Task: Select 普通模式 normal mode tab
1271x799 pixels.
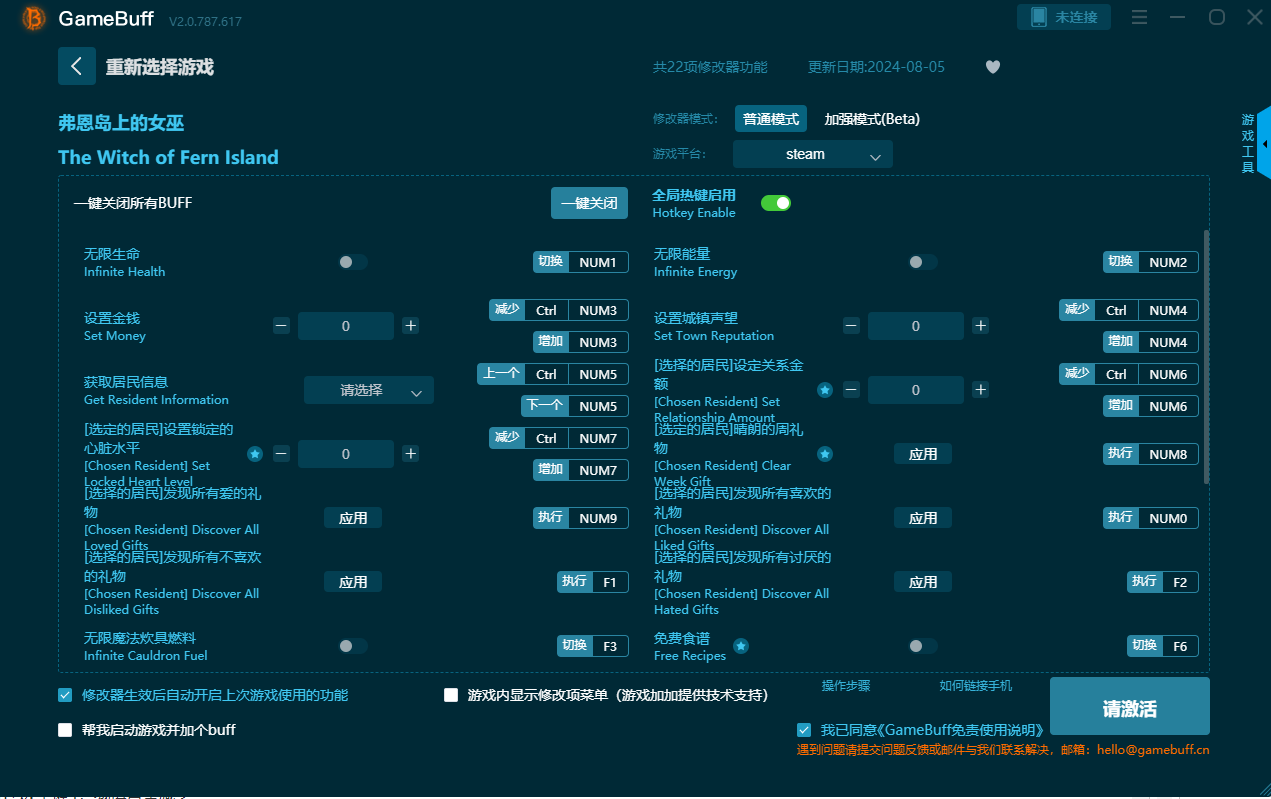Action: tap(771, 119)
